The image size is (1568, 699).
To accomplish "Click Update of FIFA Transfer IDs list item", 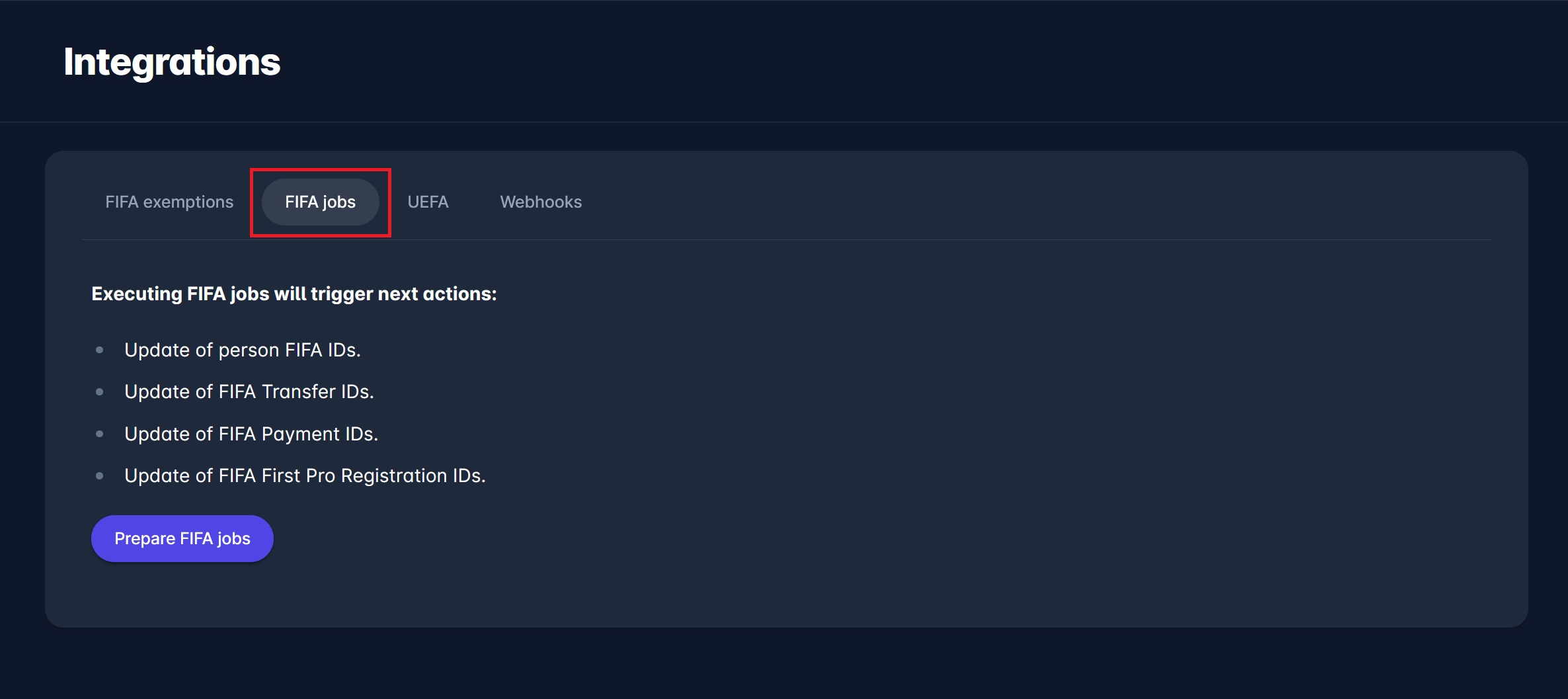I will click(x=249, y=391).
